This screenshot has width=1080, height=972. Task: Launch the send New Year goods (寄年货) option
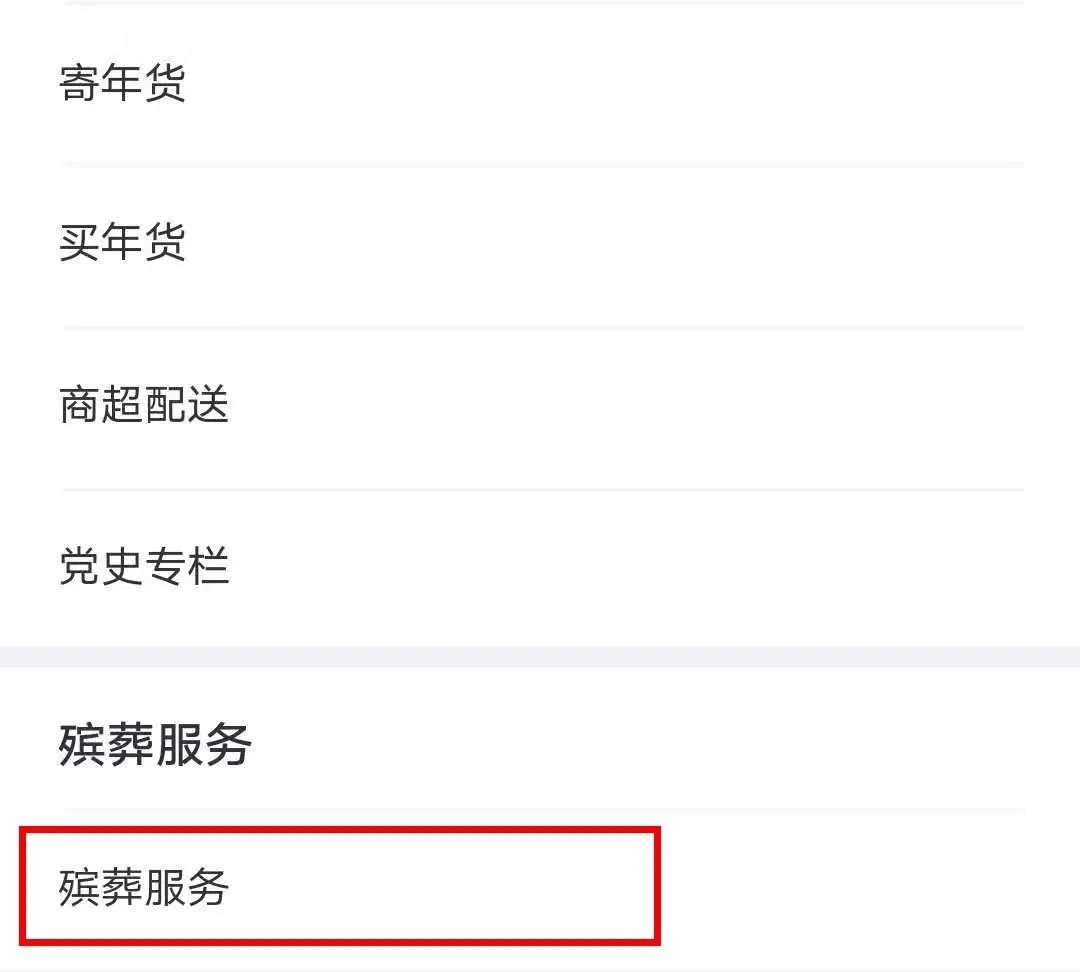[123, 82]
